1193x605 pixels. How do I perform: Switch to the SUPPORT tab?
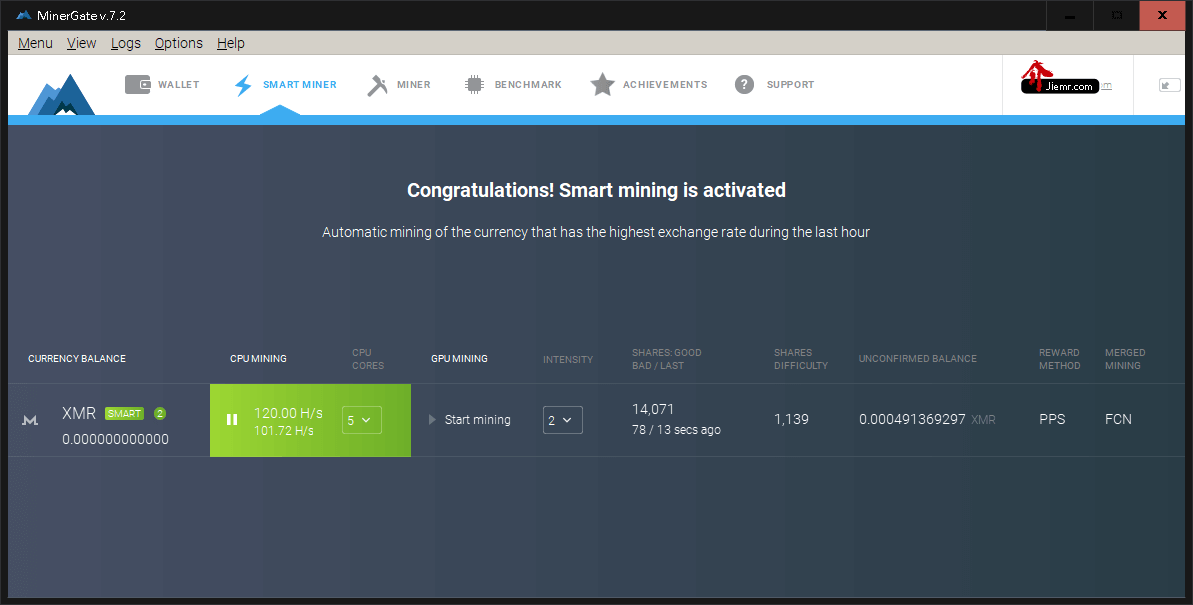coord(791,84)
